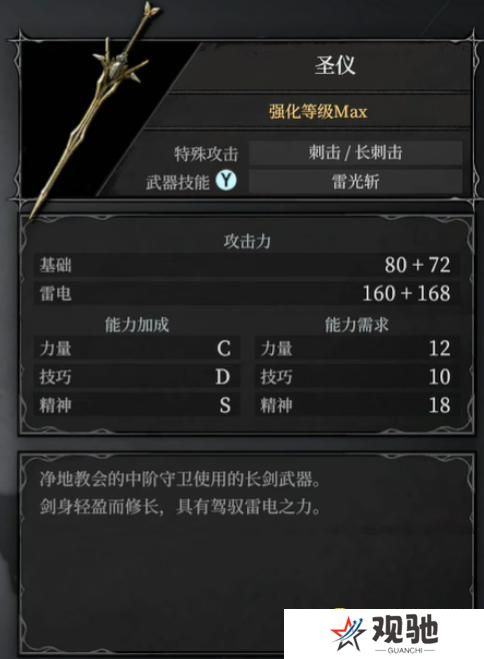Click the 技巧 requirement row showing 10
The width and height of the screenshot is (484, 659).
[357, 377]
